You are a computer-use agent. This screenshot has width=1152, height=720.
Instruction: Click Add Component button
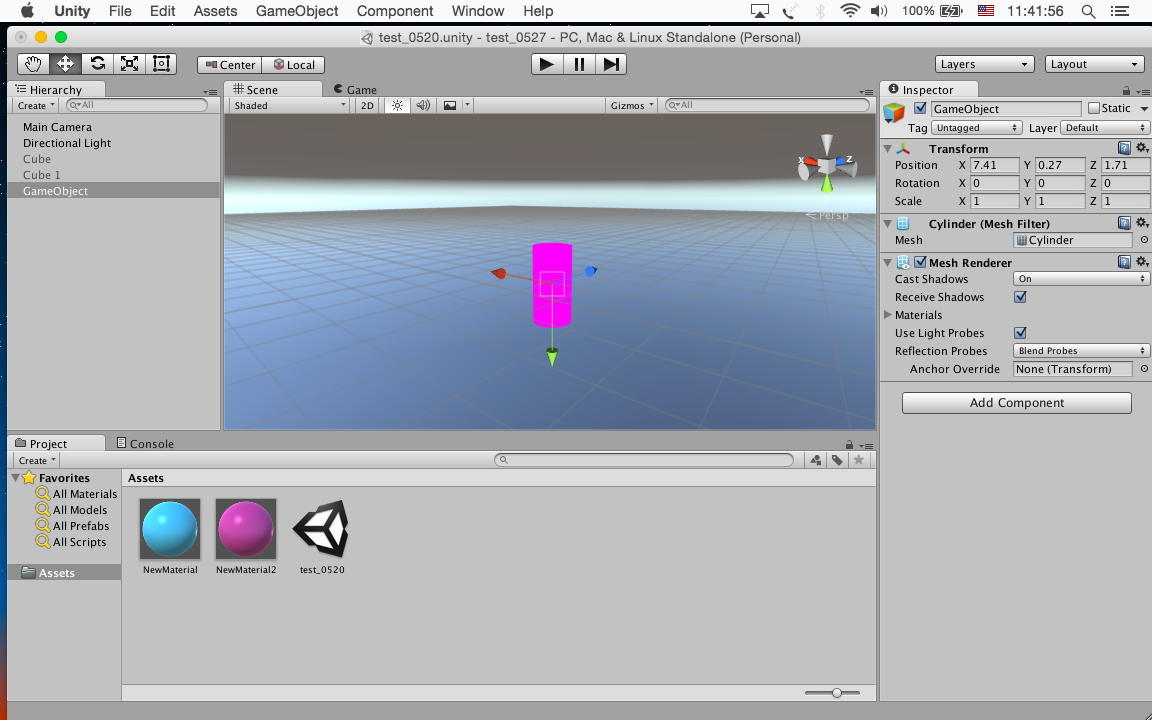1017,403
